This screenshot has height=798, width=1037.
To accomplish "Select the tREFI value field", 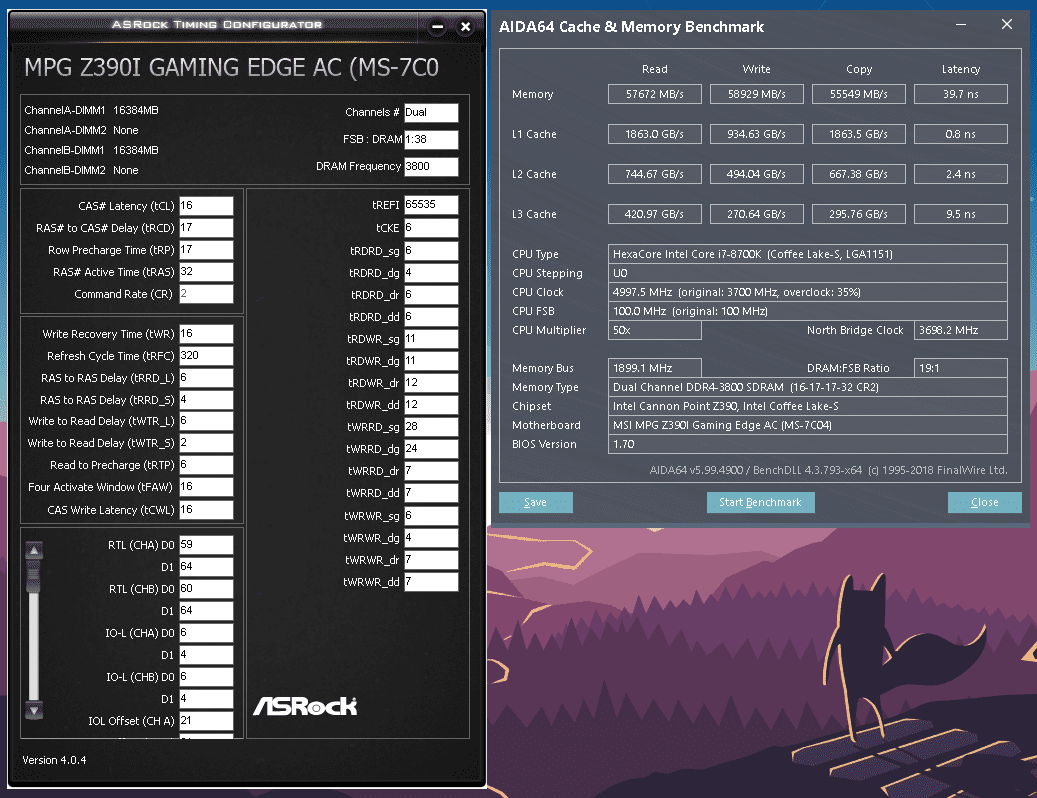I will click(x=431, y=205).
